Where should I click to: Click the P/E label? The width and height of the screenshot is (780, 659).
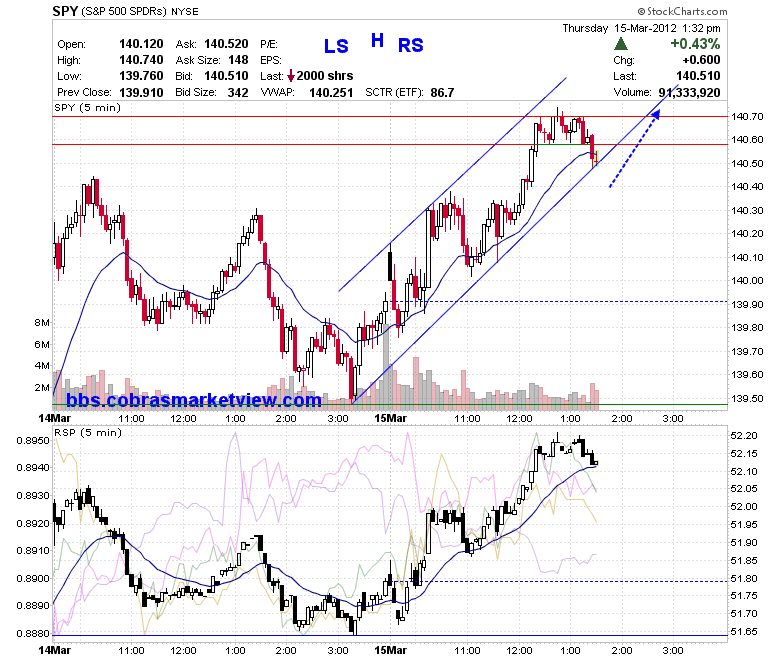(269, 44)
